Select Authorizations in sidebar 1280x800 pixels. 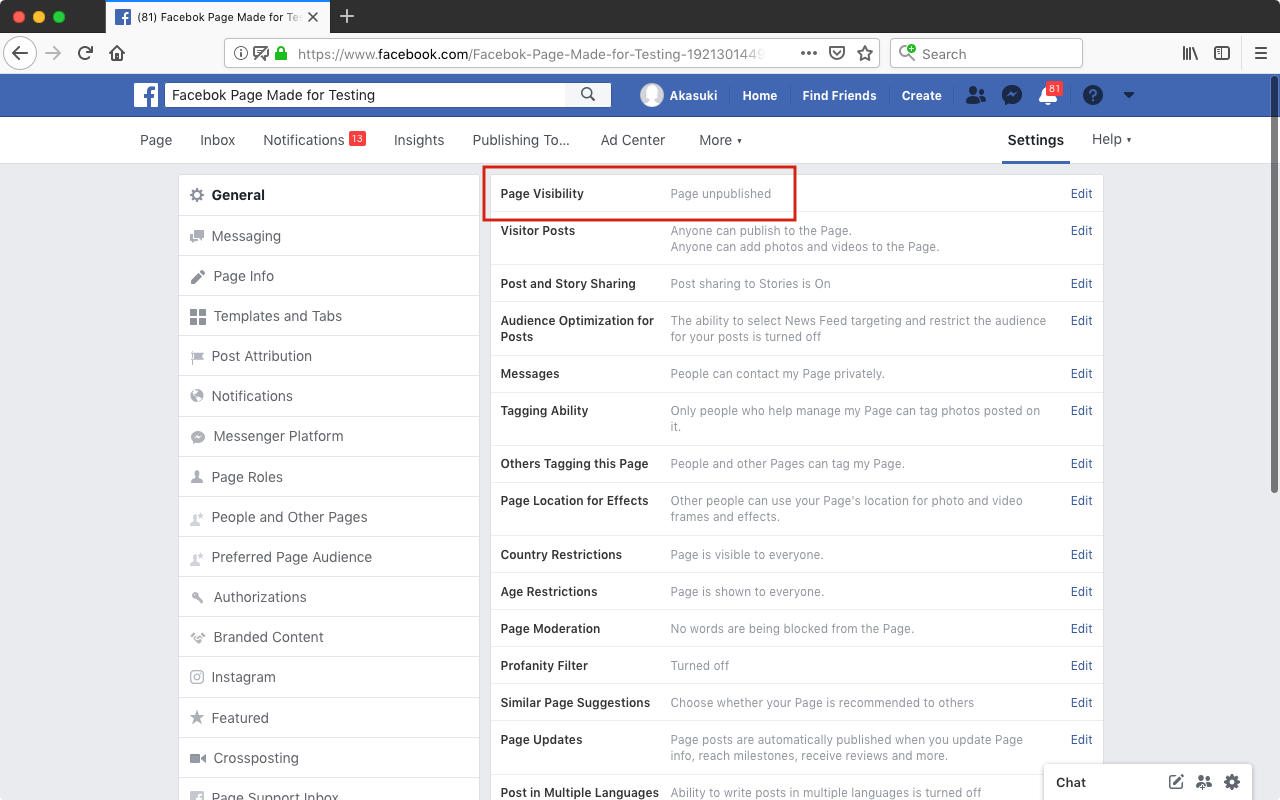click(x=329, y=597)
